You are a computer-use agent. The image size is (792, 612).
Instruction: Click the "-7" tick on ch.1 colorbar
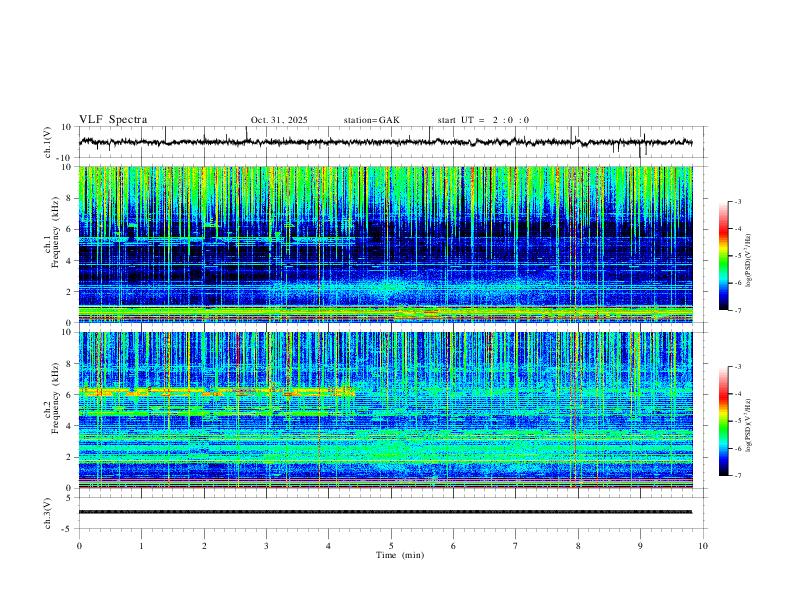(x=737, y=311)
